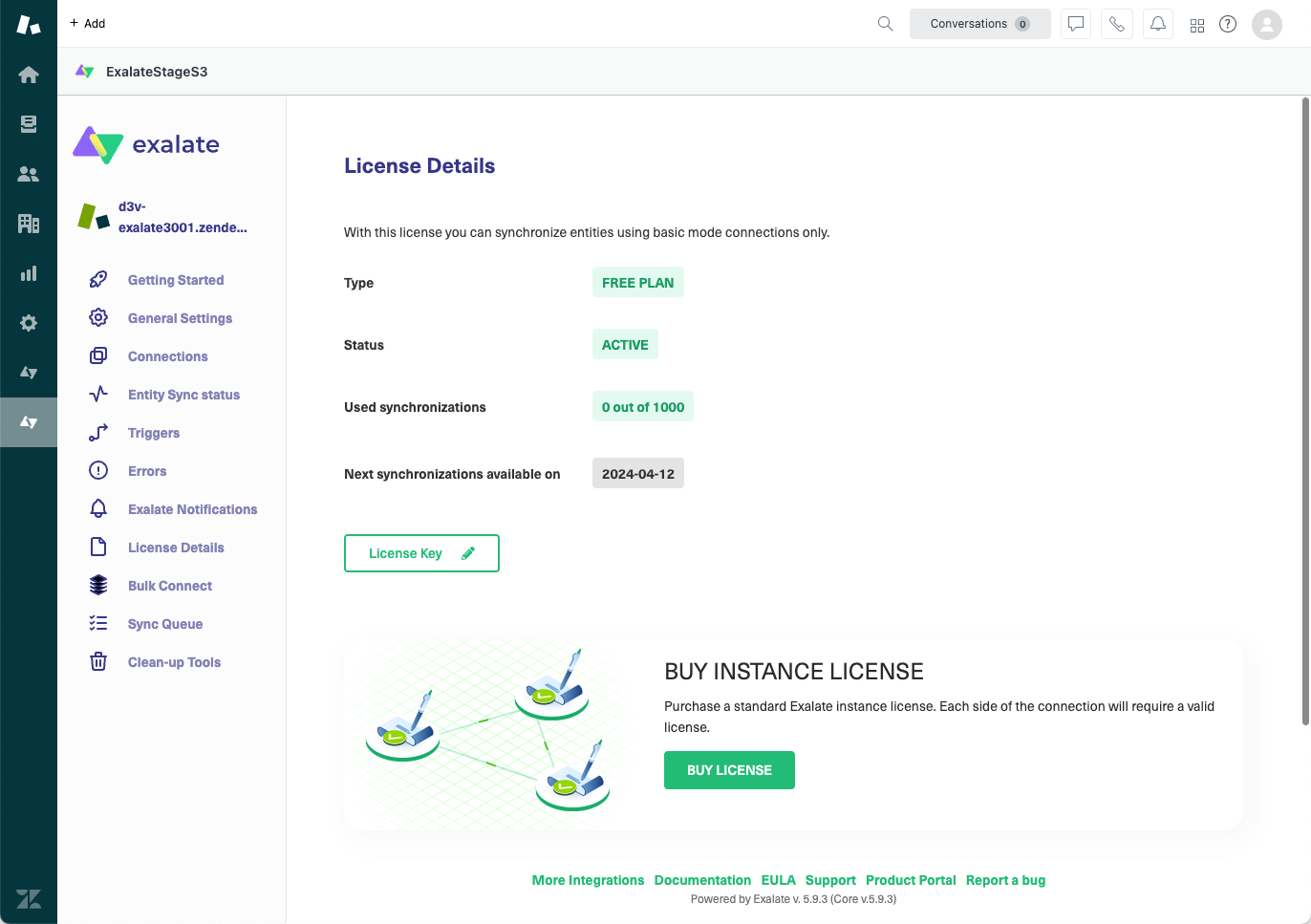Screen dimensions: 1311x924
Task: Open the user profile avatar
Action: (x=1267, y=24)
